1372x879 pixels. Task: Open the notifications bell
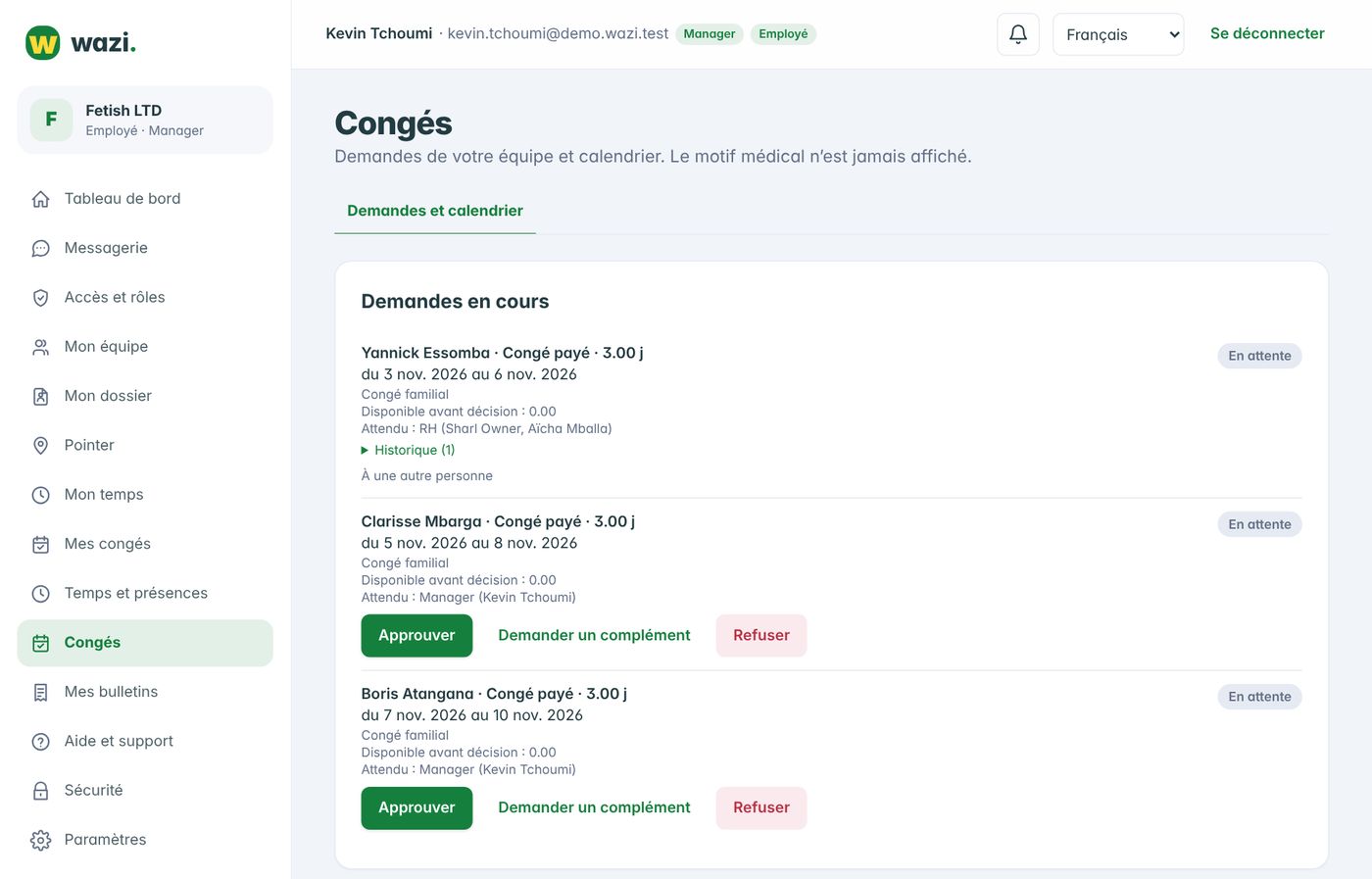1018,34
